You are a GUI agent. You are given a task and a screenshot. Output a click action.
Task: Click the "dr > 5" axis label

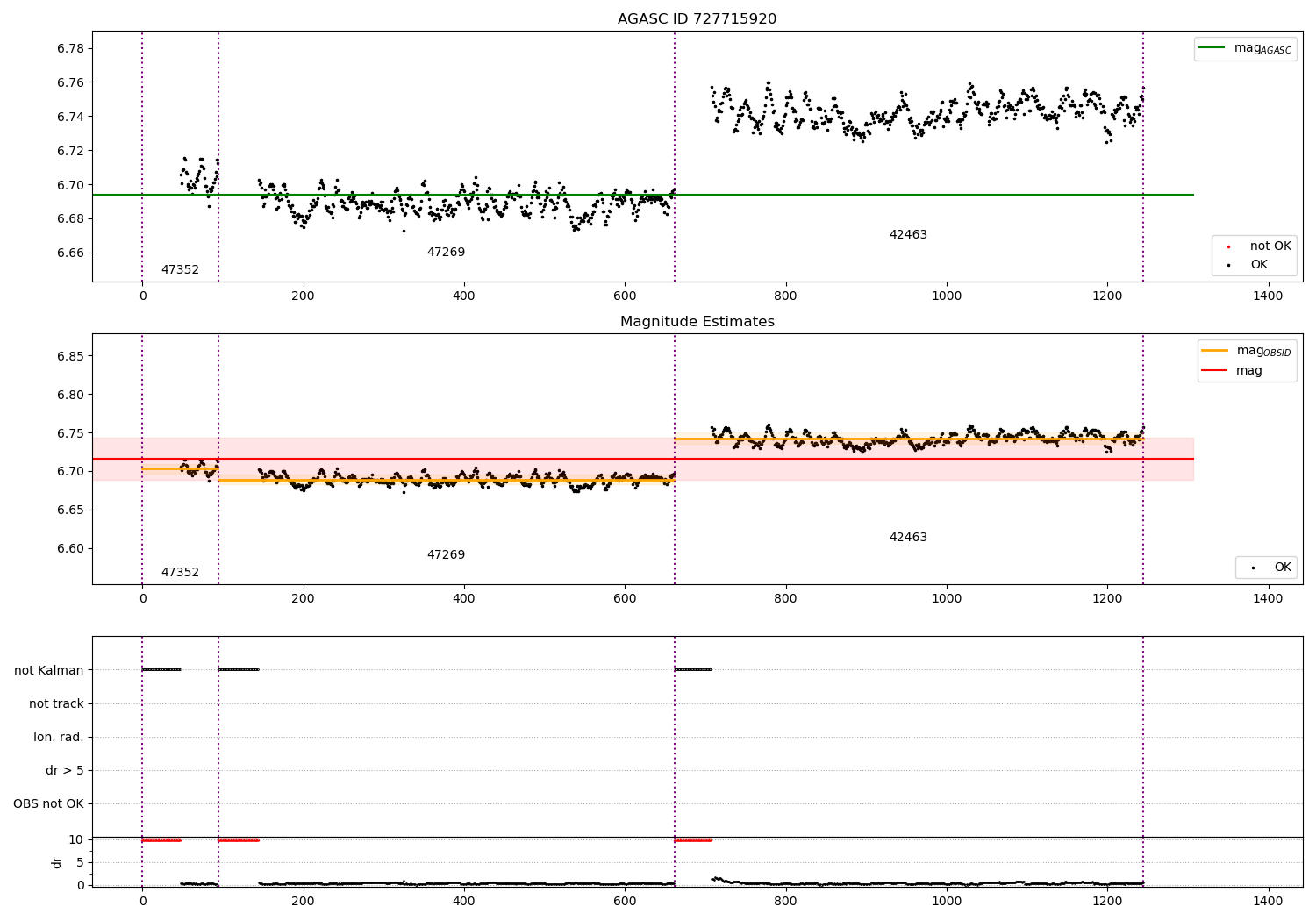pos(65,770)
